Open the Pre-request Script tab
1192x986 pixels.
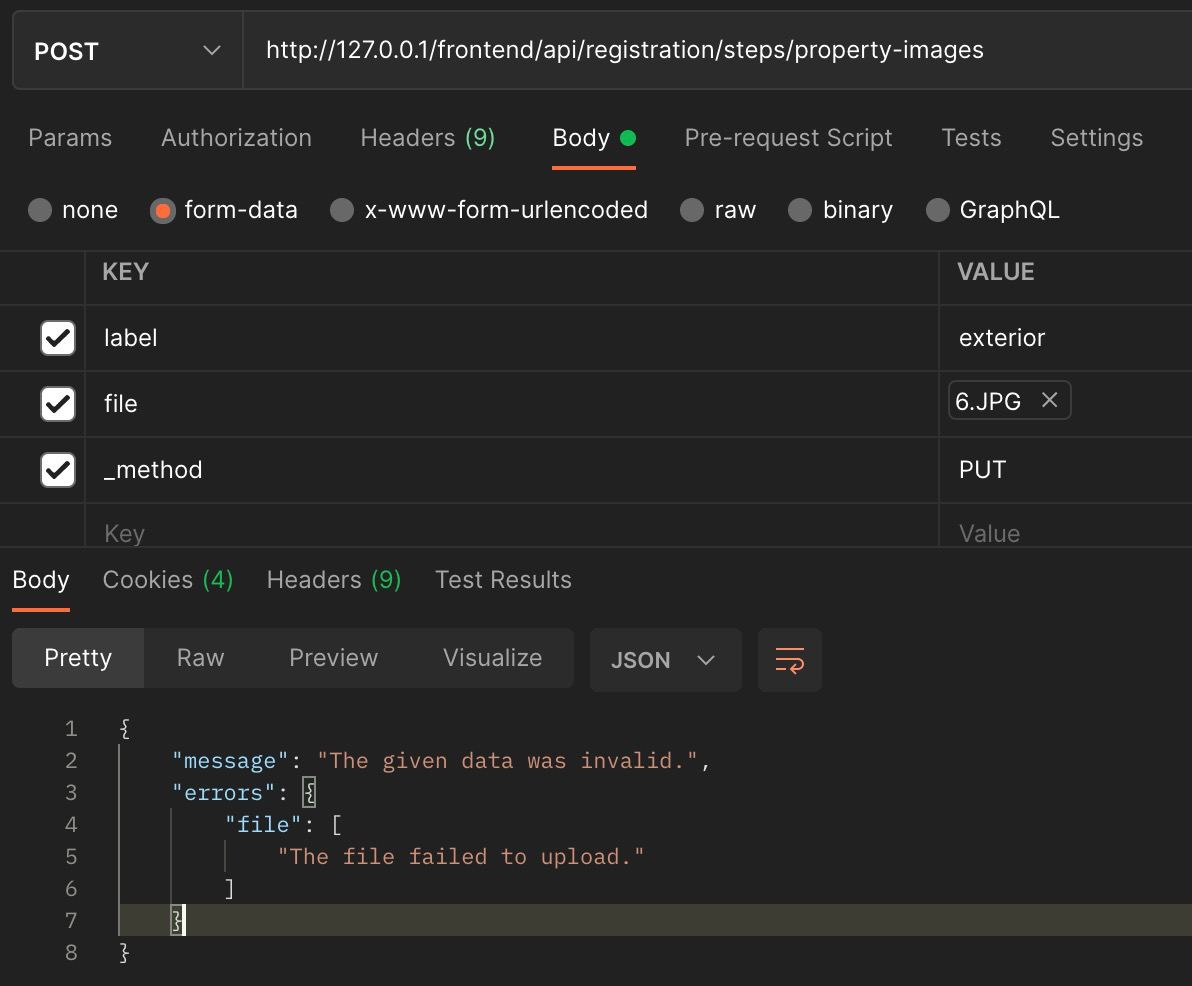tap(788, 138)
